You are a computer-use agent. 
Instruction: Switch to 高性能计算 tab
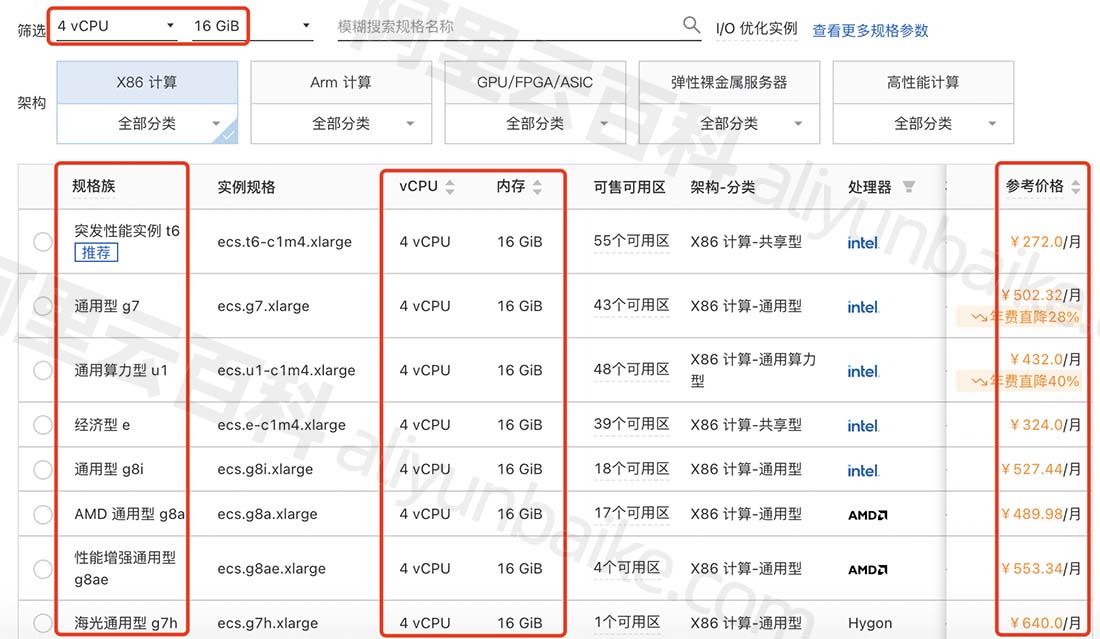point(923,82)
